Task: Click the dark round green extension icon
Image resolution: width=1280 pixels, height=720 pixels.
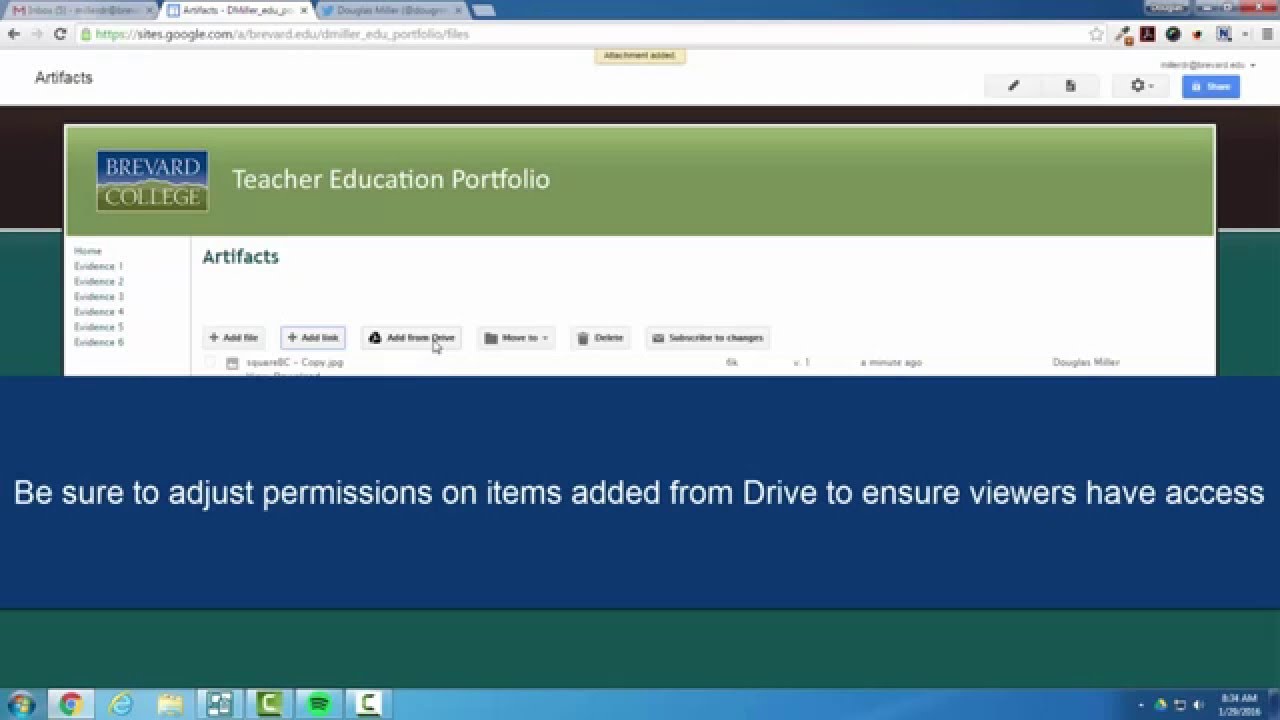Action: coord(1173,33)
